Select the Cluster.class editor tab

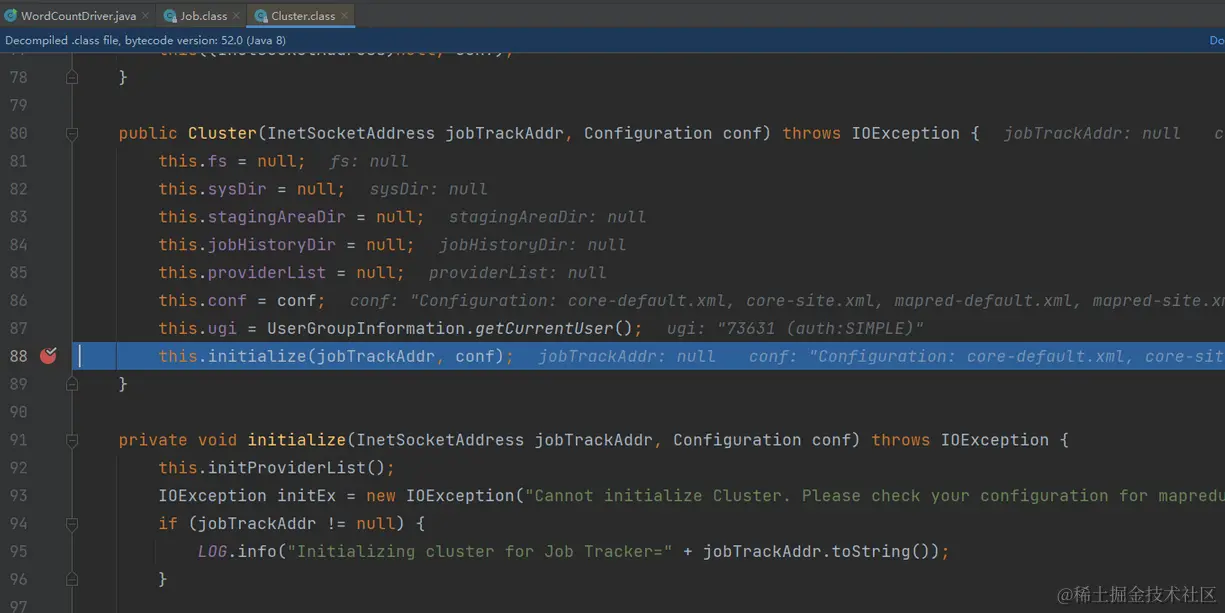(302, 15)
